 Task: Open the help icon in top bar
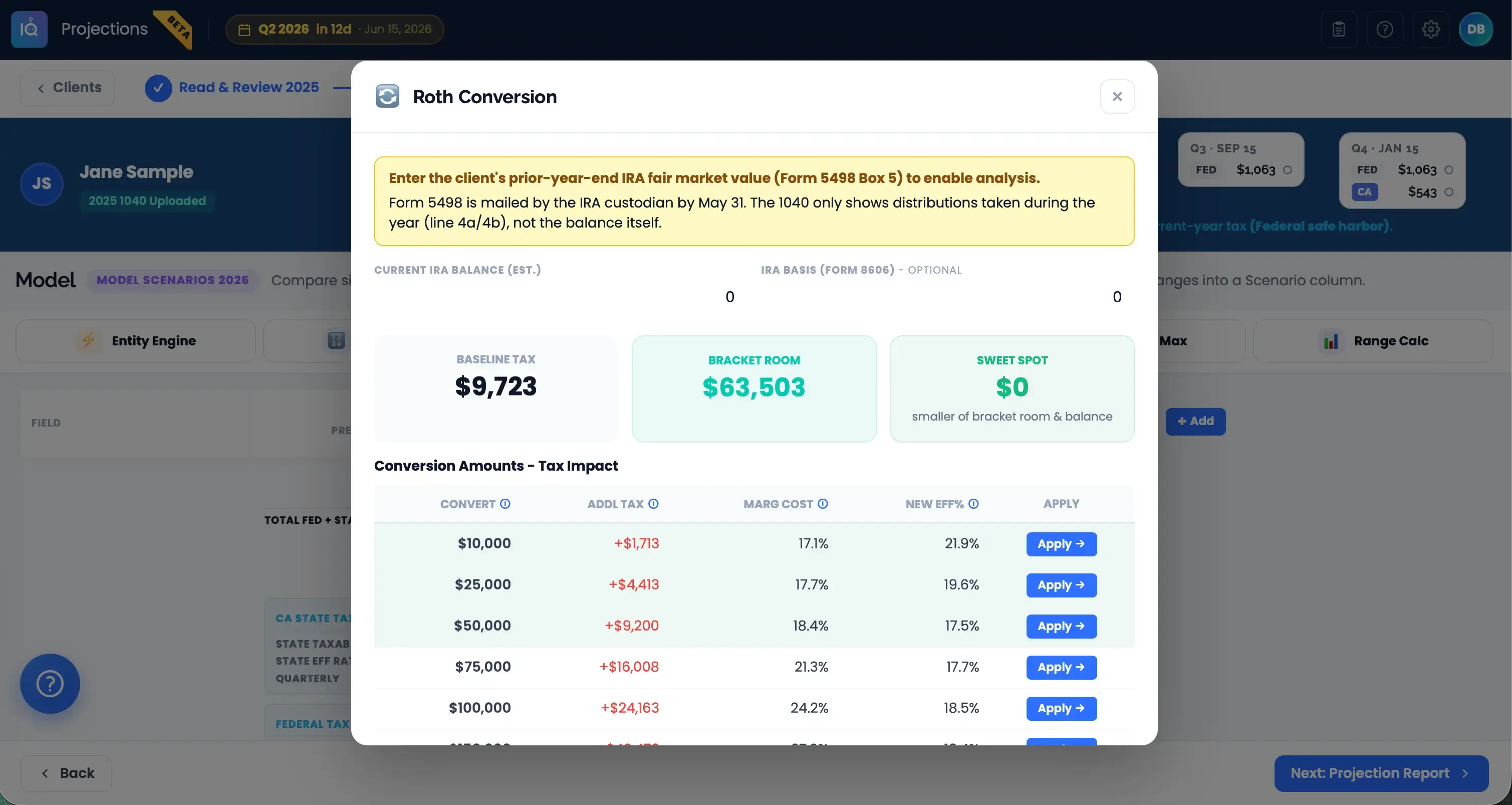1385,29
